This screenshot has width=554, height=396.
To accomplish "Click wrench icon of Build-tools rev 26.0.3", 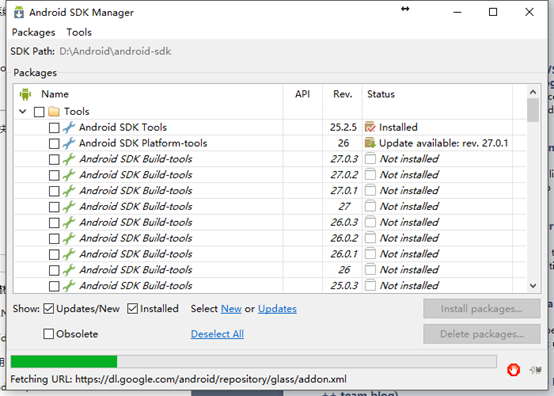I will point(69,222).
